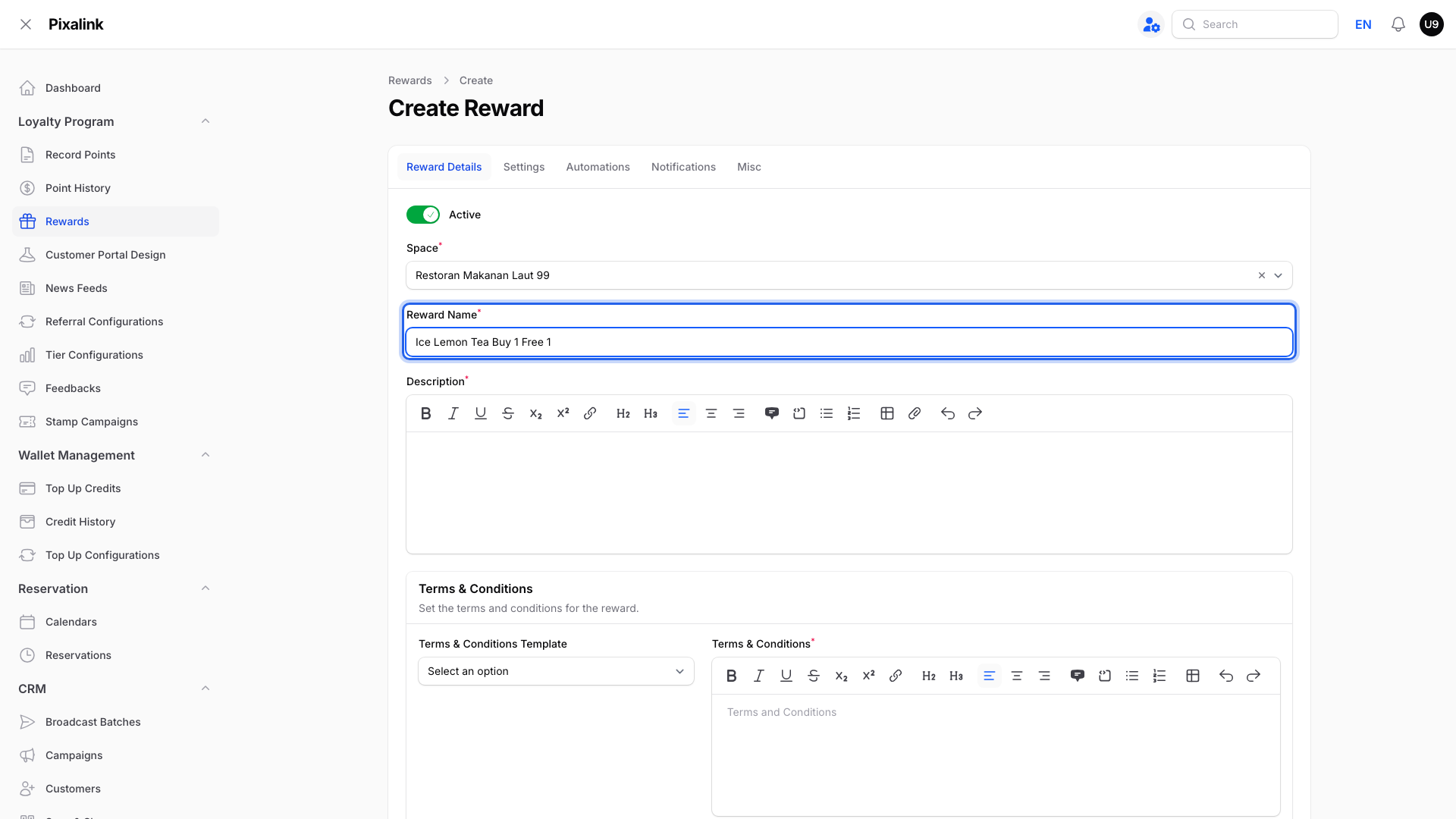Collapse the Wallet Management section
Image resolution: width=1456 pixels, height=819 pixels.
(206, 455)
